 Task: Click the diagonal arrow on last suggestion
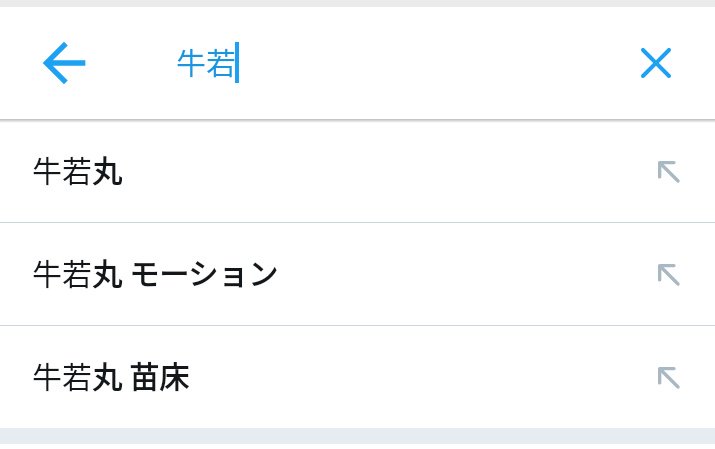pyautogui.click(x=668, y=377)
